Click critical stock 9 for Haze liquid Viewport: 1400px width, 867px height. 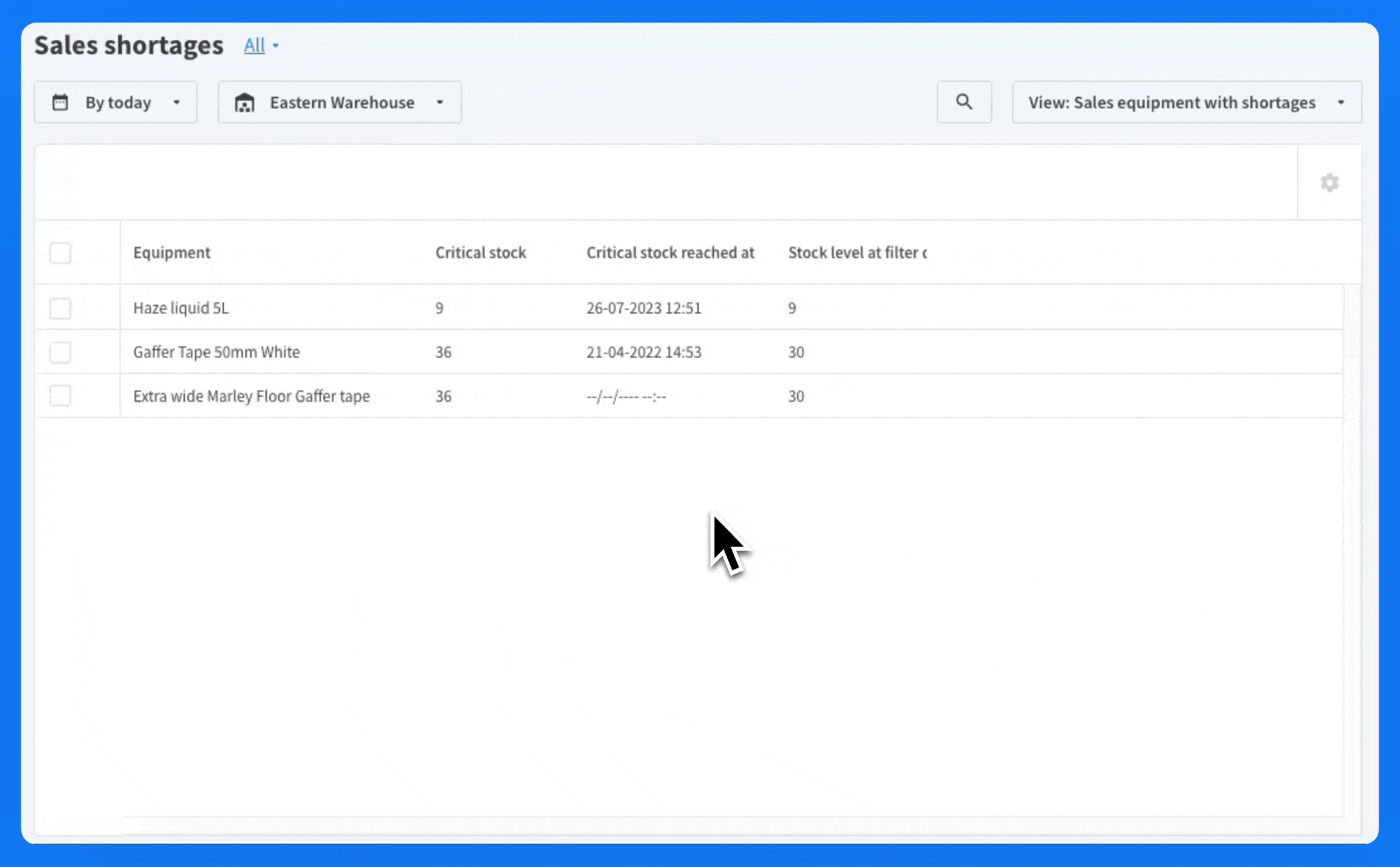(x=439, y=308)
